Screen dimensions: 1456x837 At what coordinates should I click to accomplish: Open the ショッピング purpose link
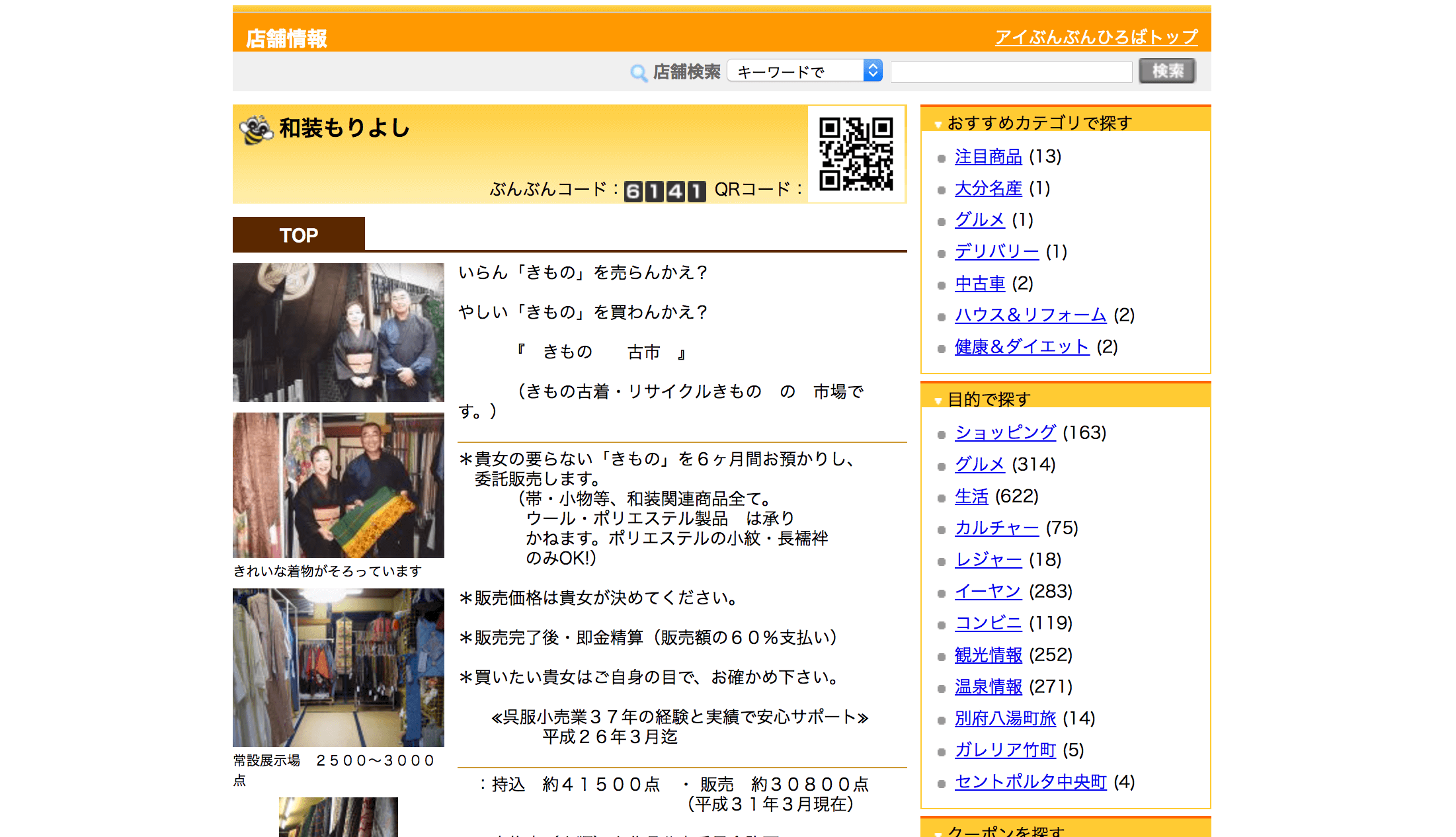click(x=1004, y=432)
